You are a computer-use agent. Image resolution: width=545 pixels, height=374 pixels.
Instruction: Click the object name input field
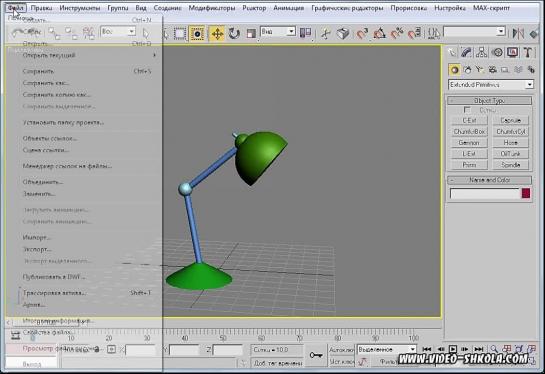(x=484, y=193)
